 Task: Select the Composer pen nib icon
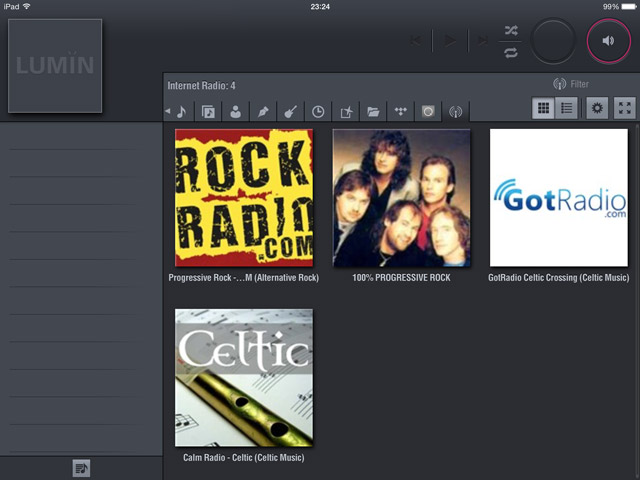click(x=263, y=111)
